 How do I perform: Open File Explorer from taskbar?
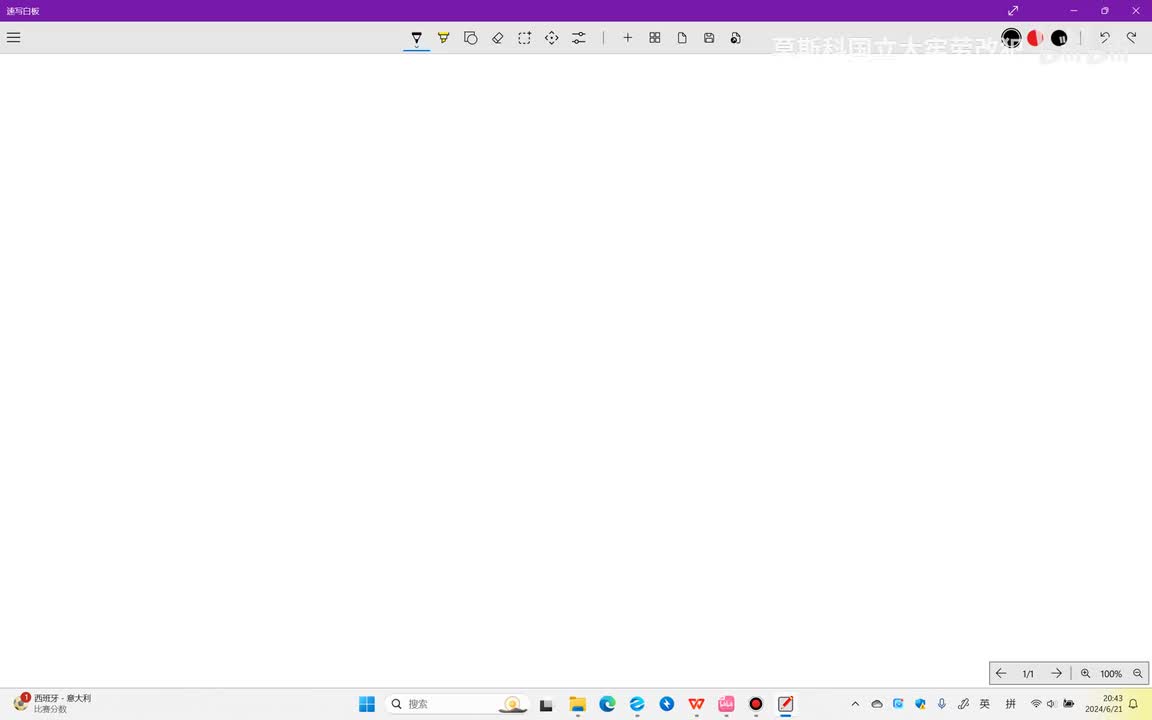[x=577, y=704]
